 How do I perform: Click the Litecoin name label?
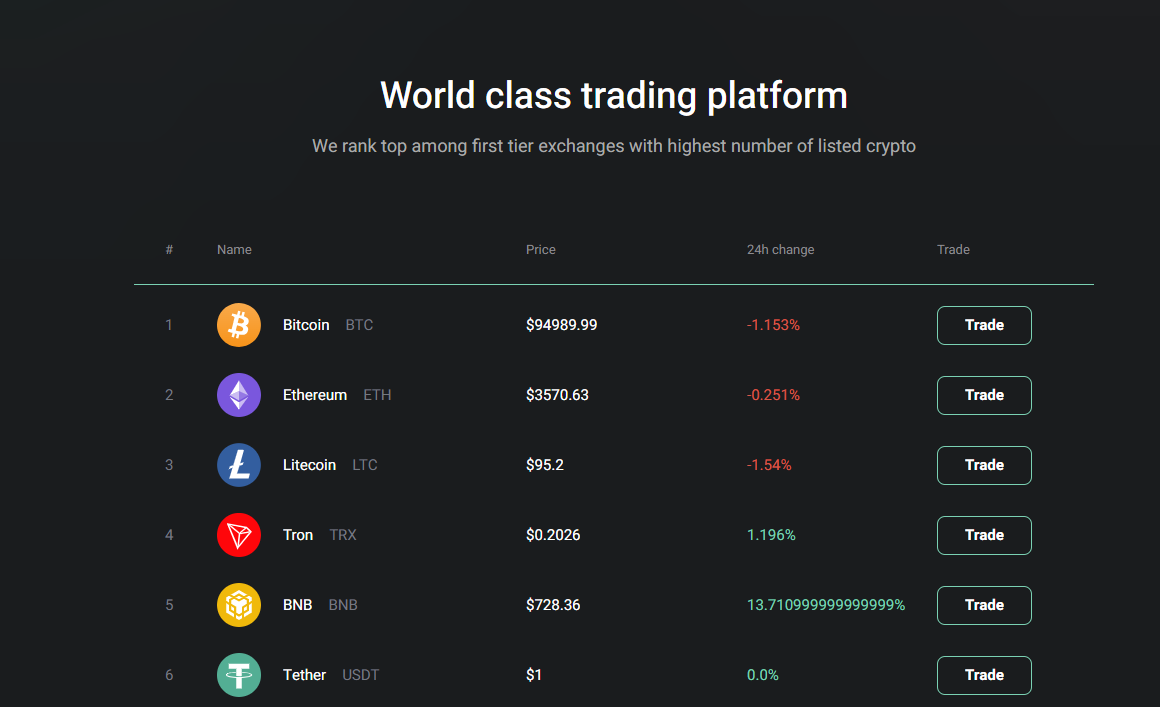[x=309, y=465]
